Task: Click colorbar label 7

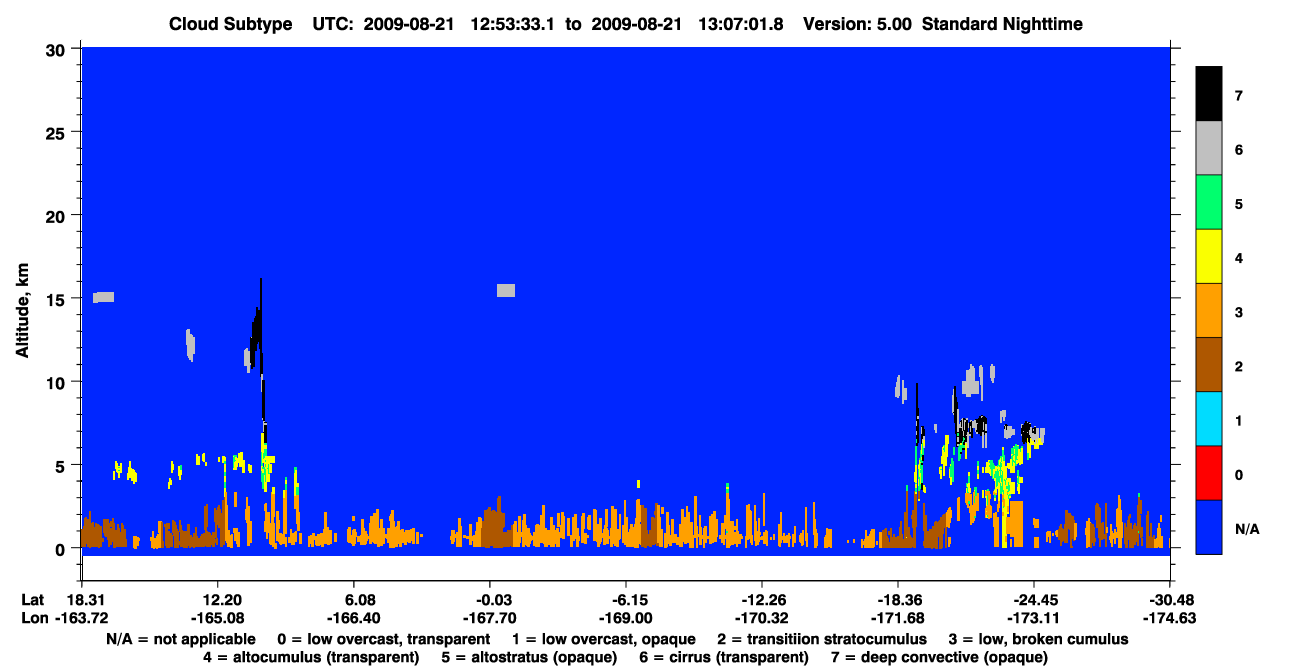Action: pyautogui.click(x=1238, y=96)
